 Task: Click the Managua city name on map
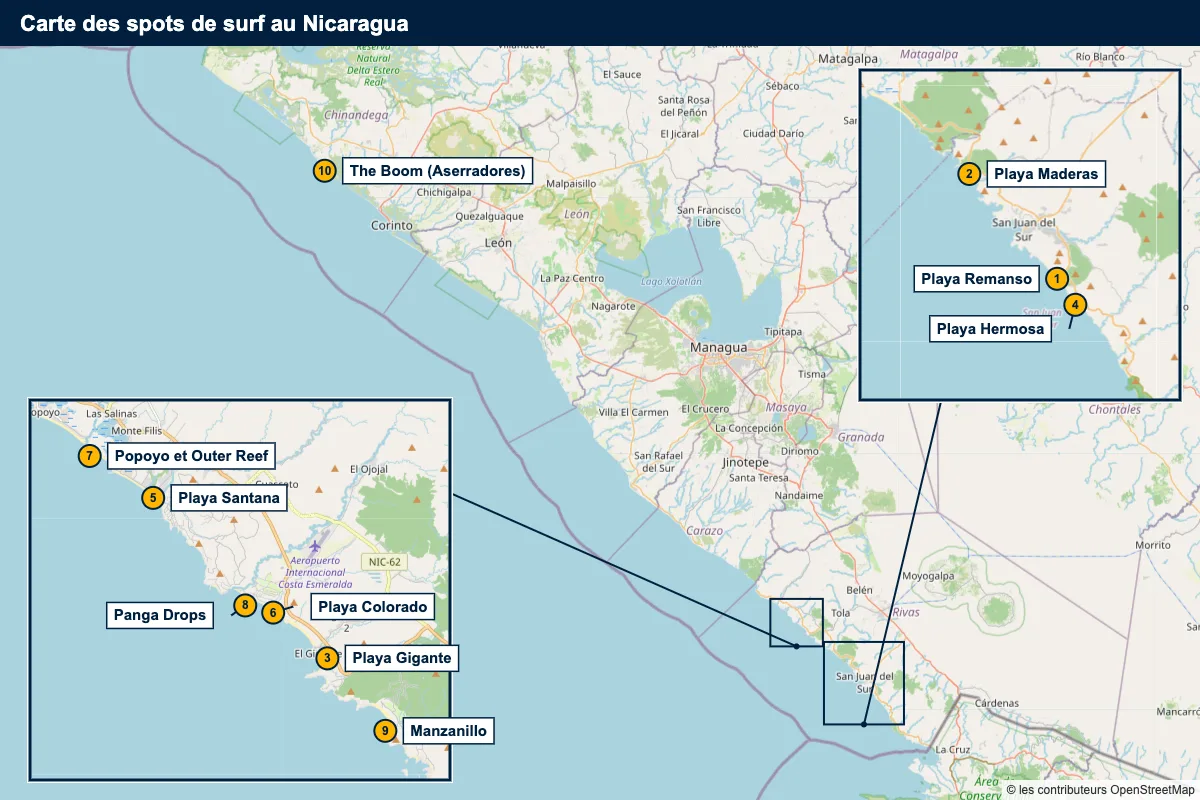718,347
